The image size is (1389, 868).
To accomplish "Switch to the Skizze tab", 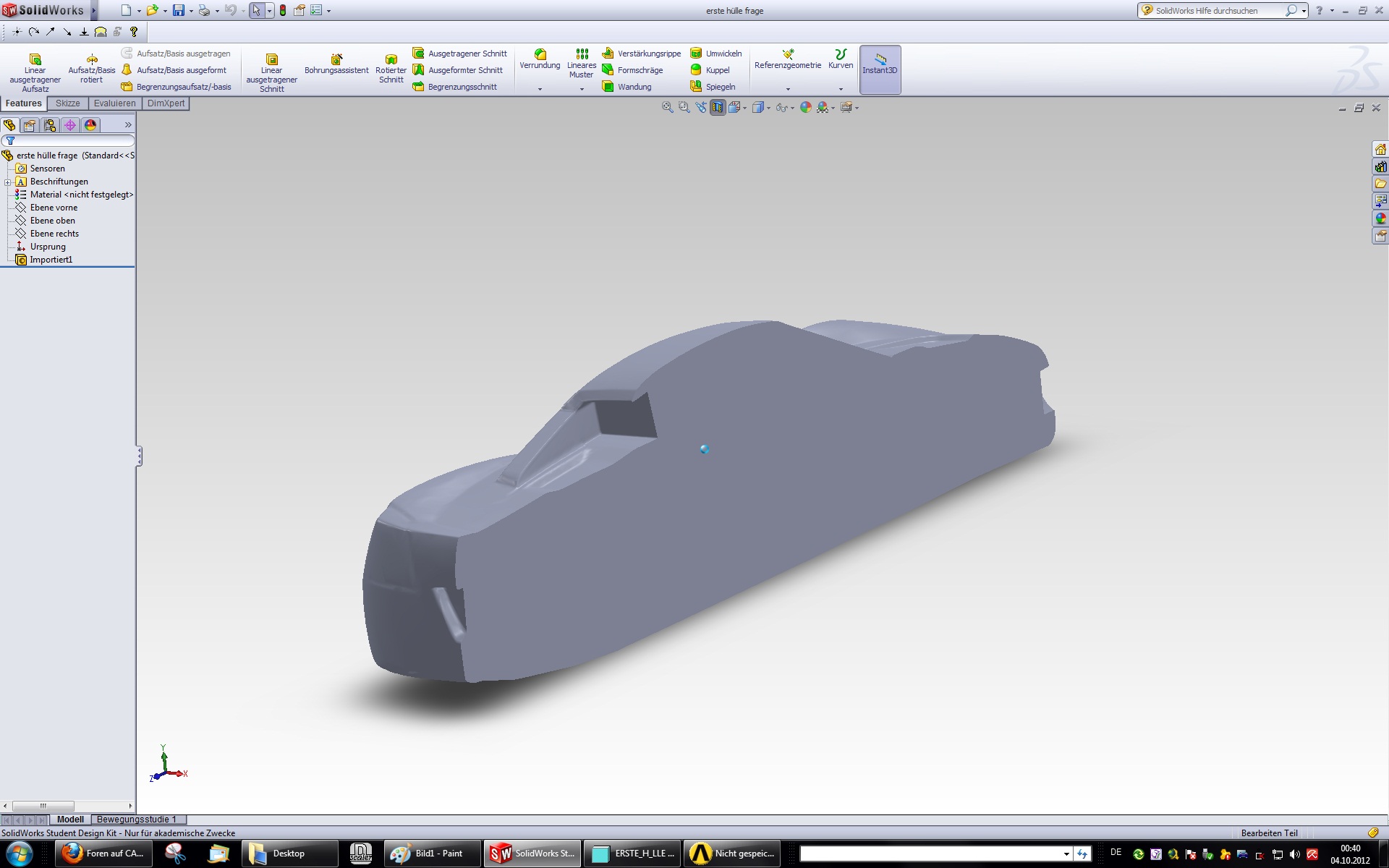I will pos(68,103).
